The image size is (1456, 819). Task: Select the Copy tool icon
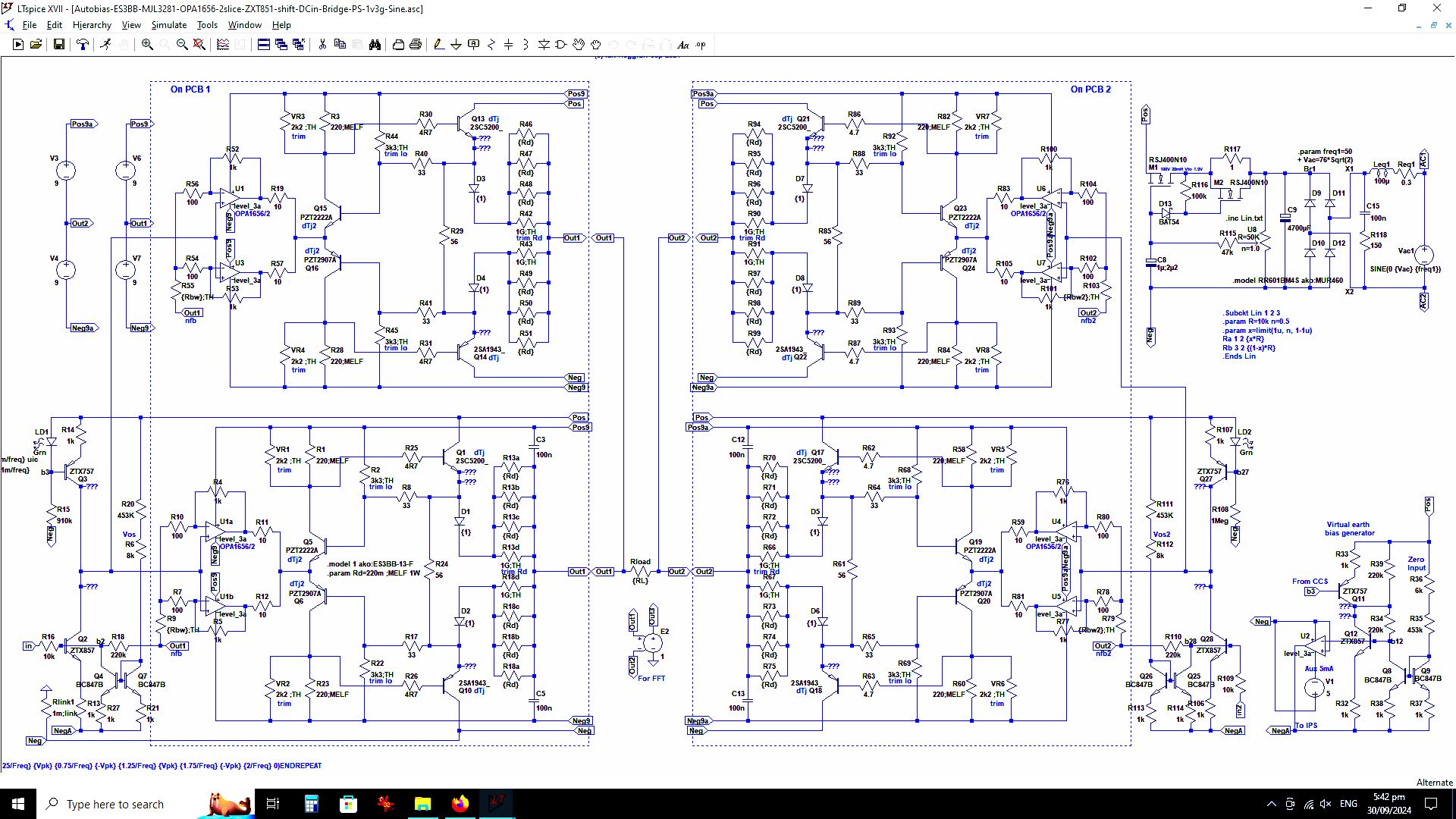click(x=340, y=45)
